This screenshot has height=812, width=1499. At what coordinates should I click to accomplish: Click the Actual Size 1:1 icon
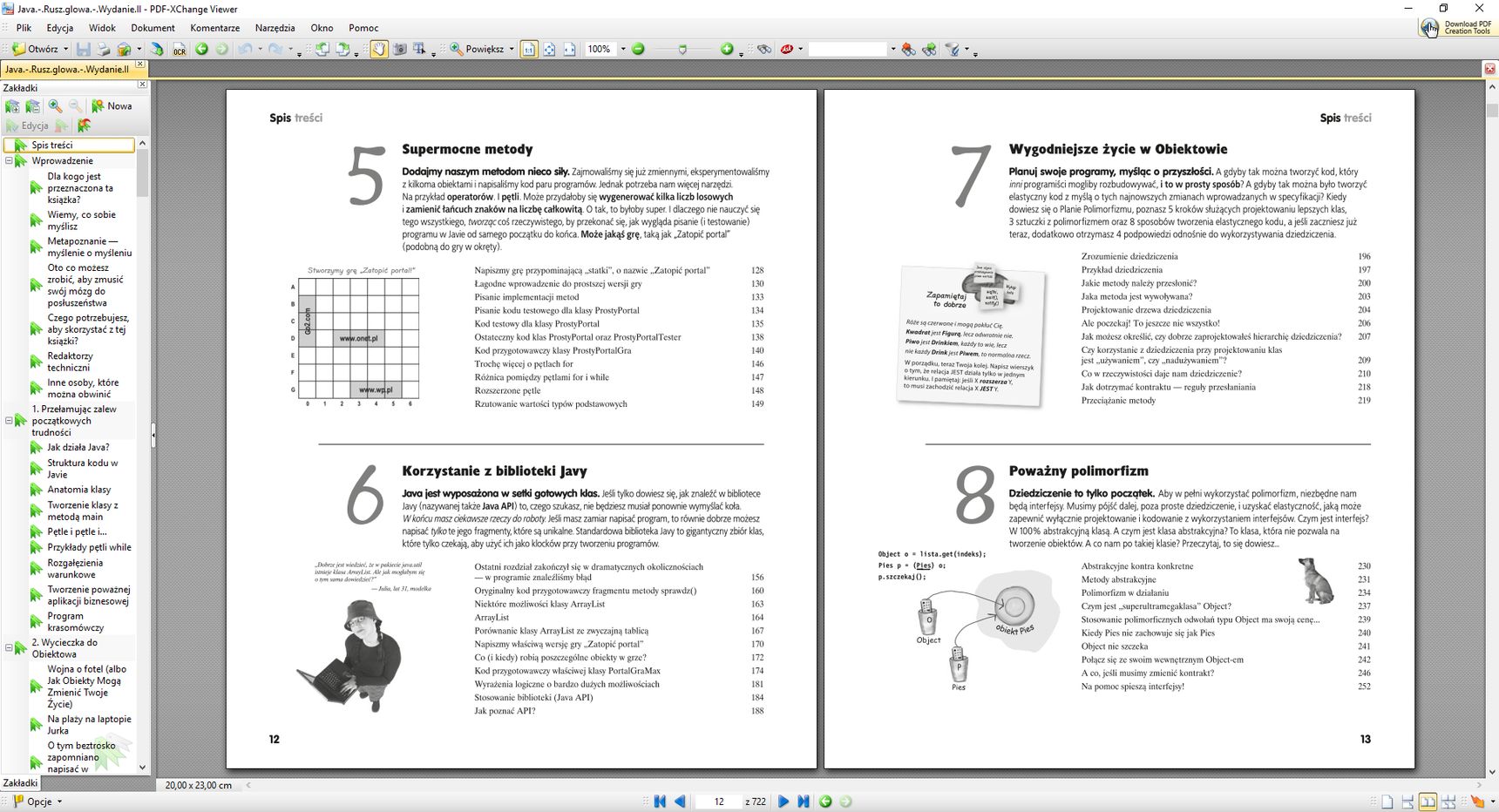529,50
